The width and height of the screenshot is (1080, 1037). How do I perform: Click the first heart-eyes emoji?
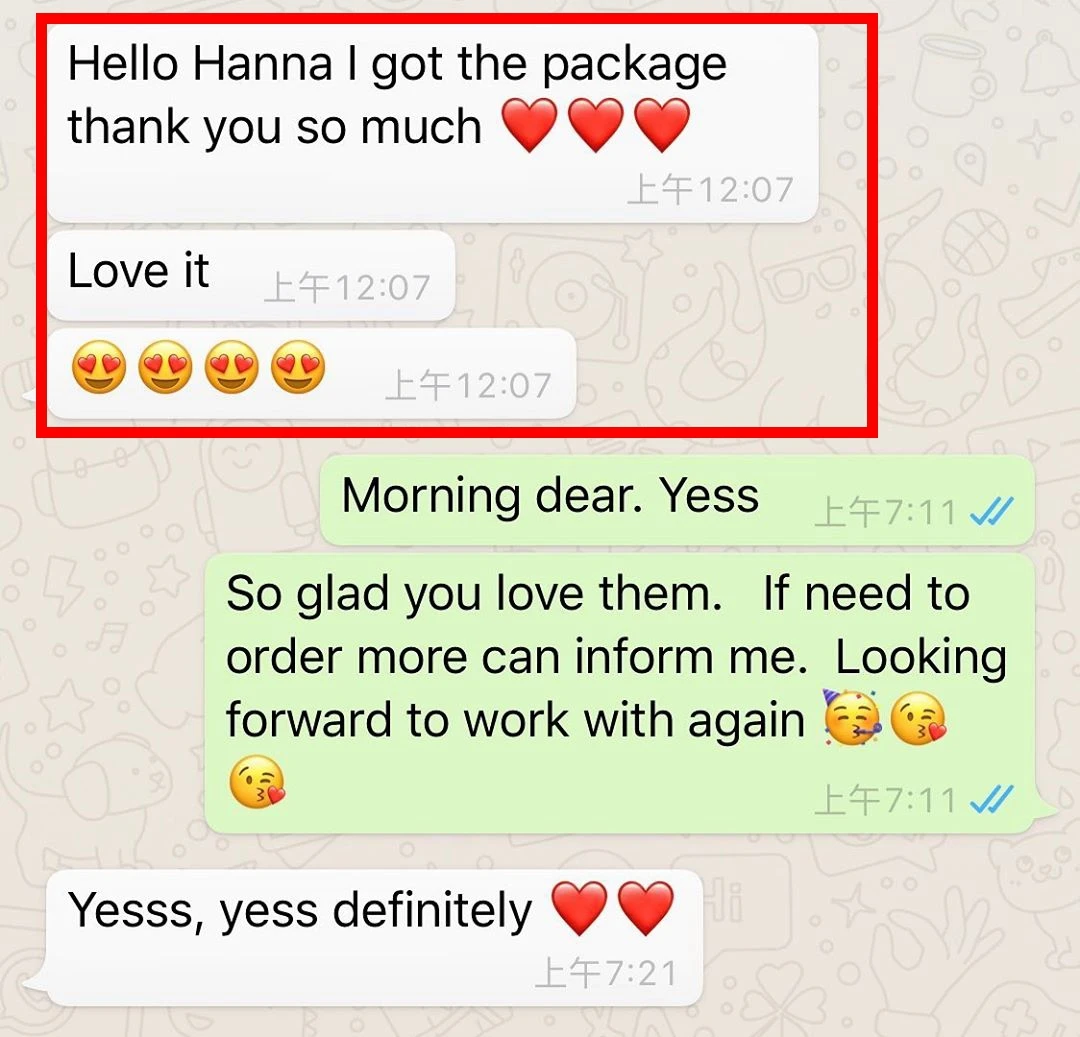(x=99, y=366)
